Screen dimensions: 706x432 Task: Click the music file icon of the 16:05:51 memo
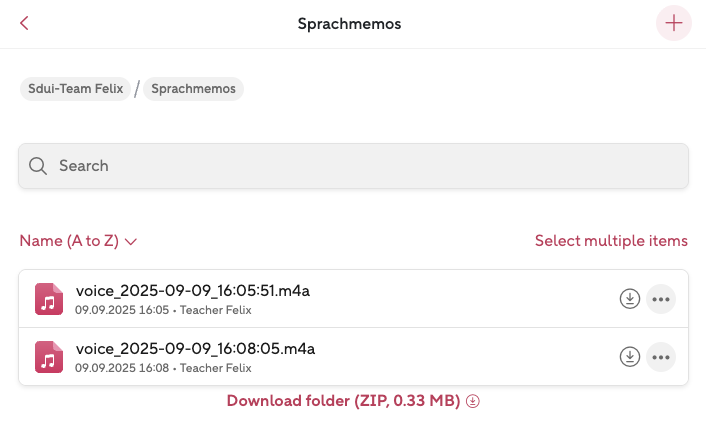coord(49,299)
